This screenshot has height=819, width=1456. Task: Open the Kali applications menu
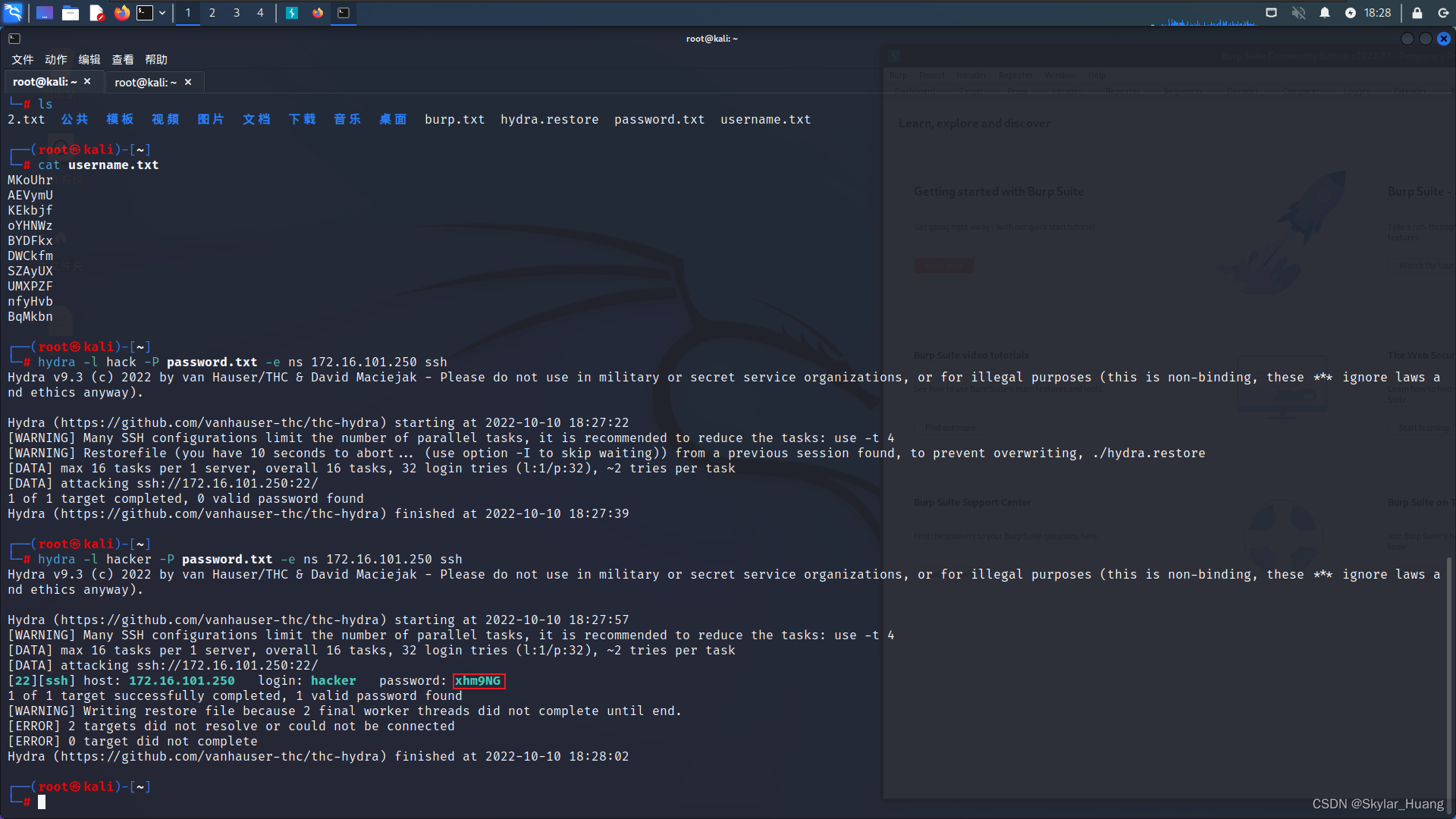point(14,12)
